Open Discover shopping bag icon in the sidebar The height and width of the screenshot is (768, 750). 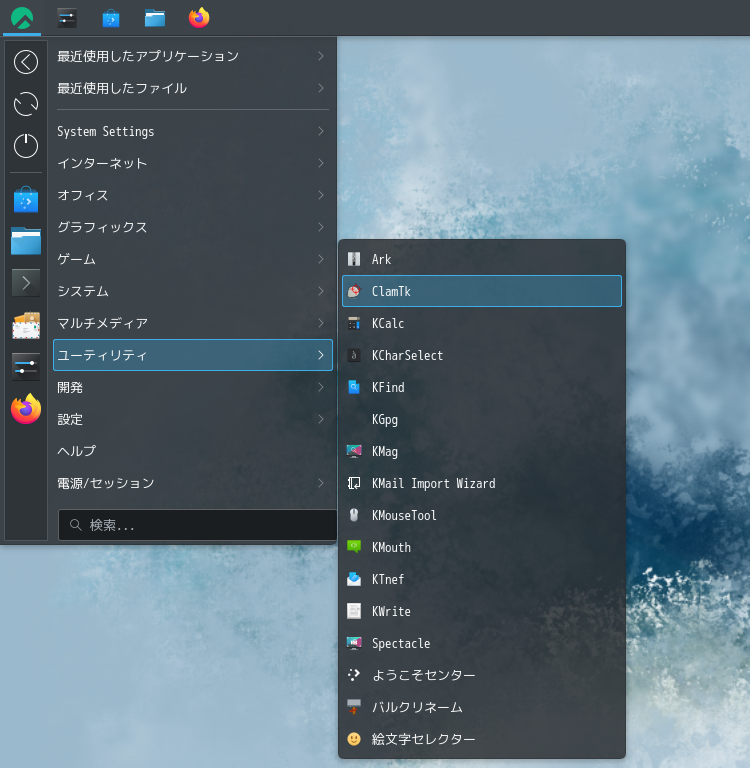click(x=26, y=199)
